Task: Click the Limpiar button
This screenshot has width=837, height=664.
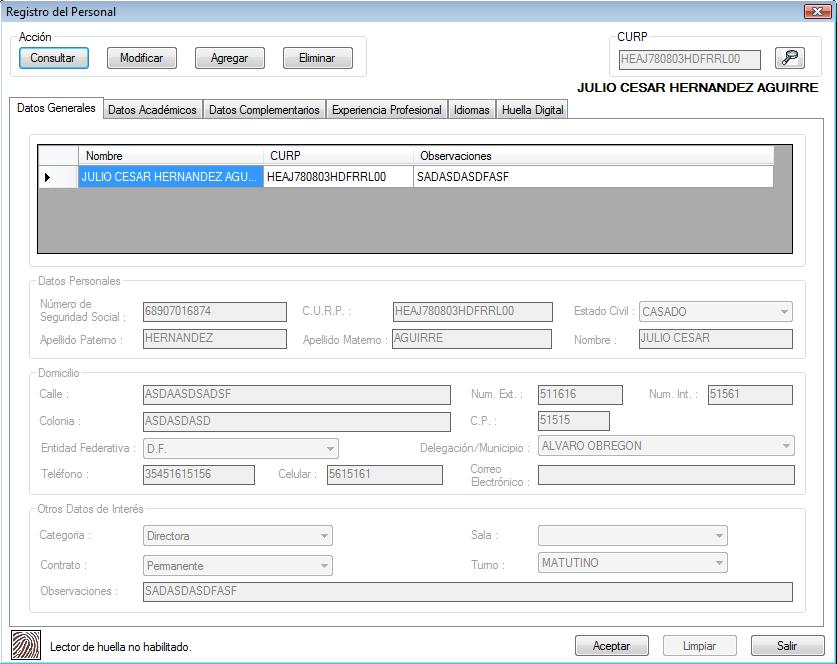Action: (700, 646)
